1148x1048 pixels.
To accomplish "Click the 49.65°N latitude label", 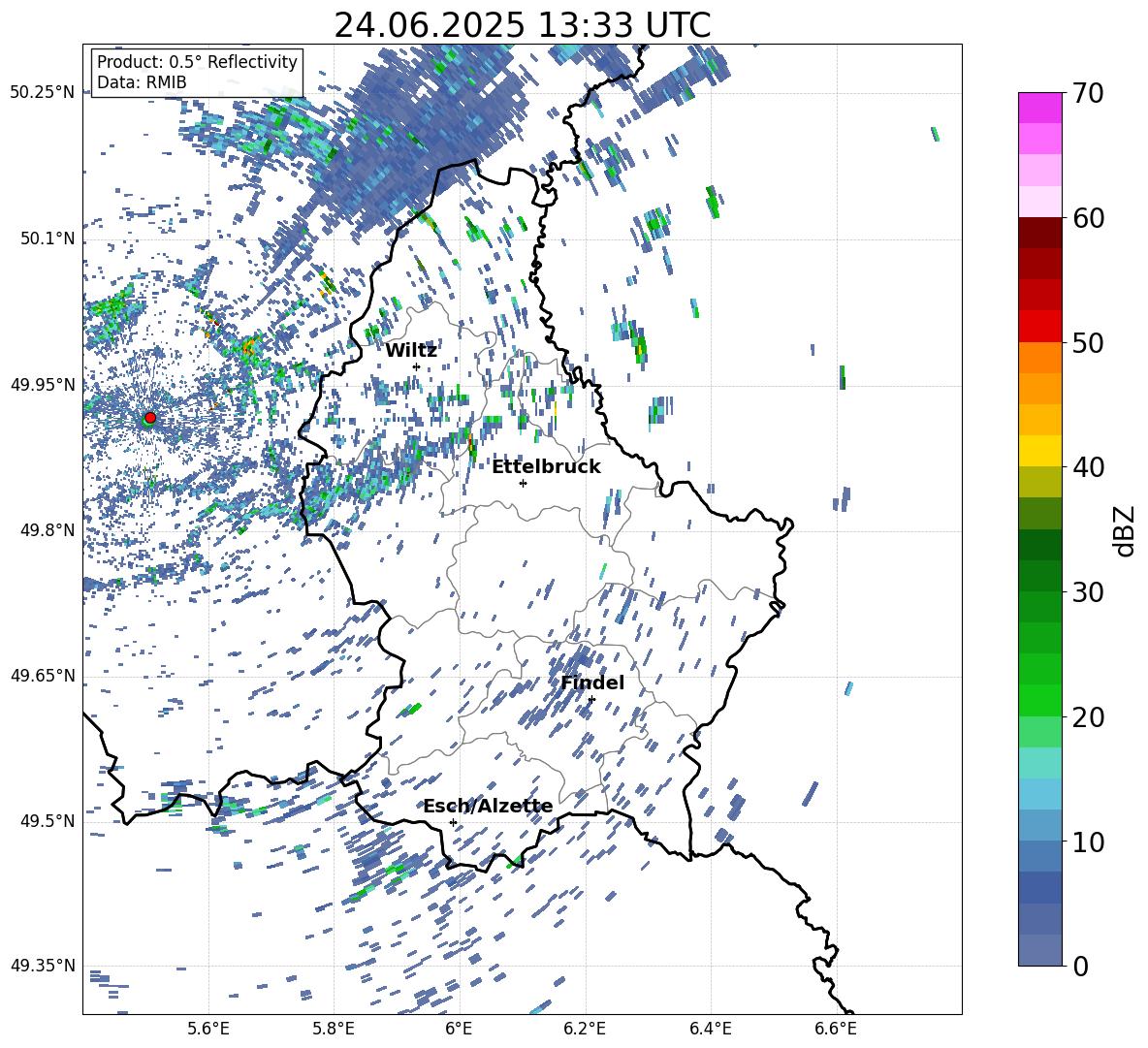I will pos(43,675).
